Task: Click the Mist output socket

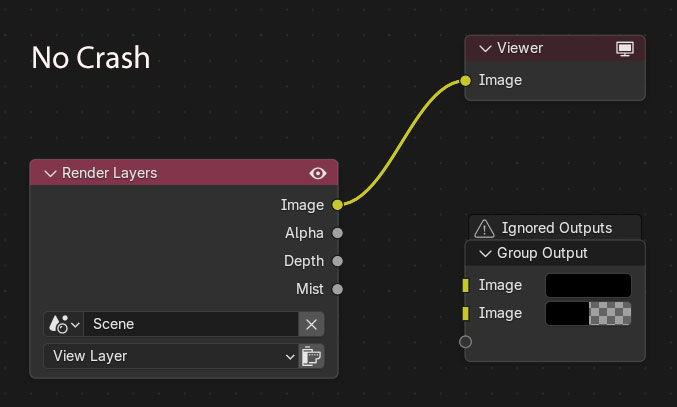Action: click(x=337, y=289)
